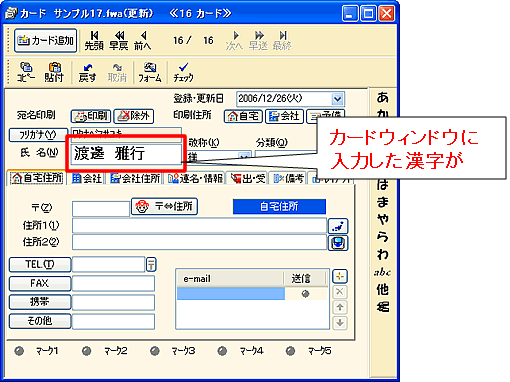Screen dimensions: 510x382
Task: Select the あ index in side bar
Action: point(382,98)
